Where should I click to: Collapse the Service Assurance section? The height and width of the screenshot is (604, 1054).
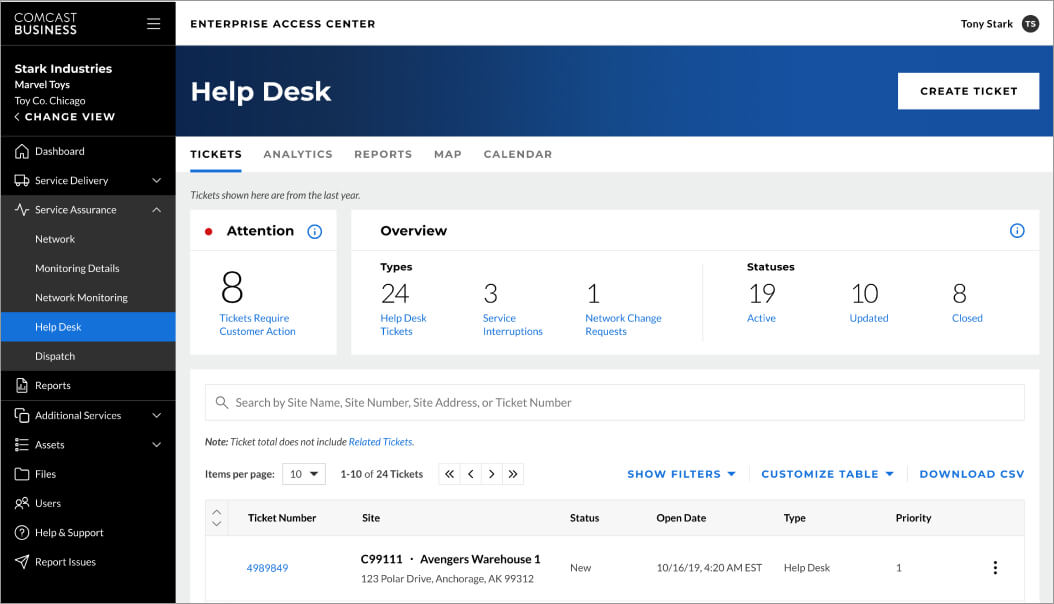pyautogui.click(x=156, y=210)
